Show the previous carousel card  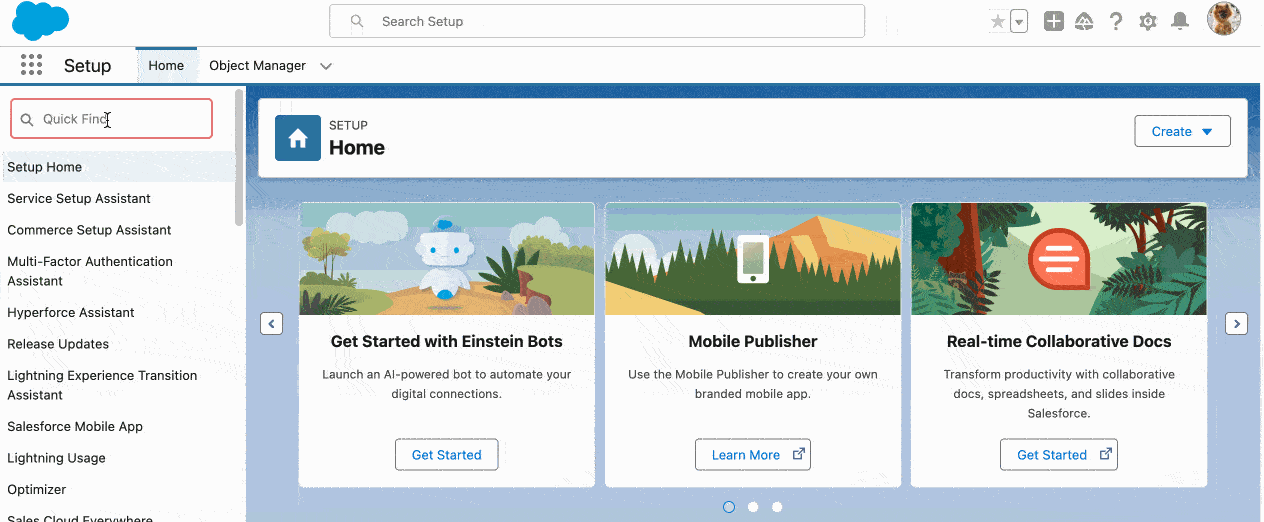[271, 324]
